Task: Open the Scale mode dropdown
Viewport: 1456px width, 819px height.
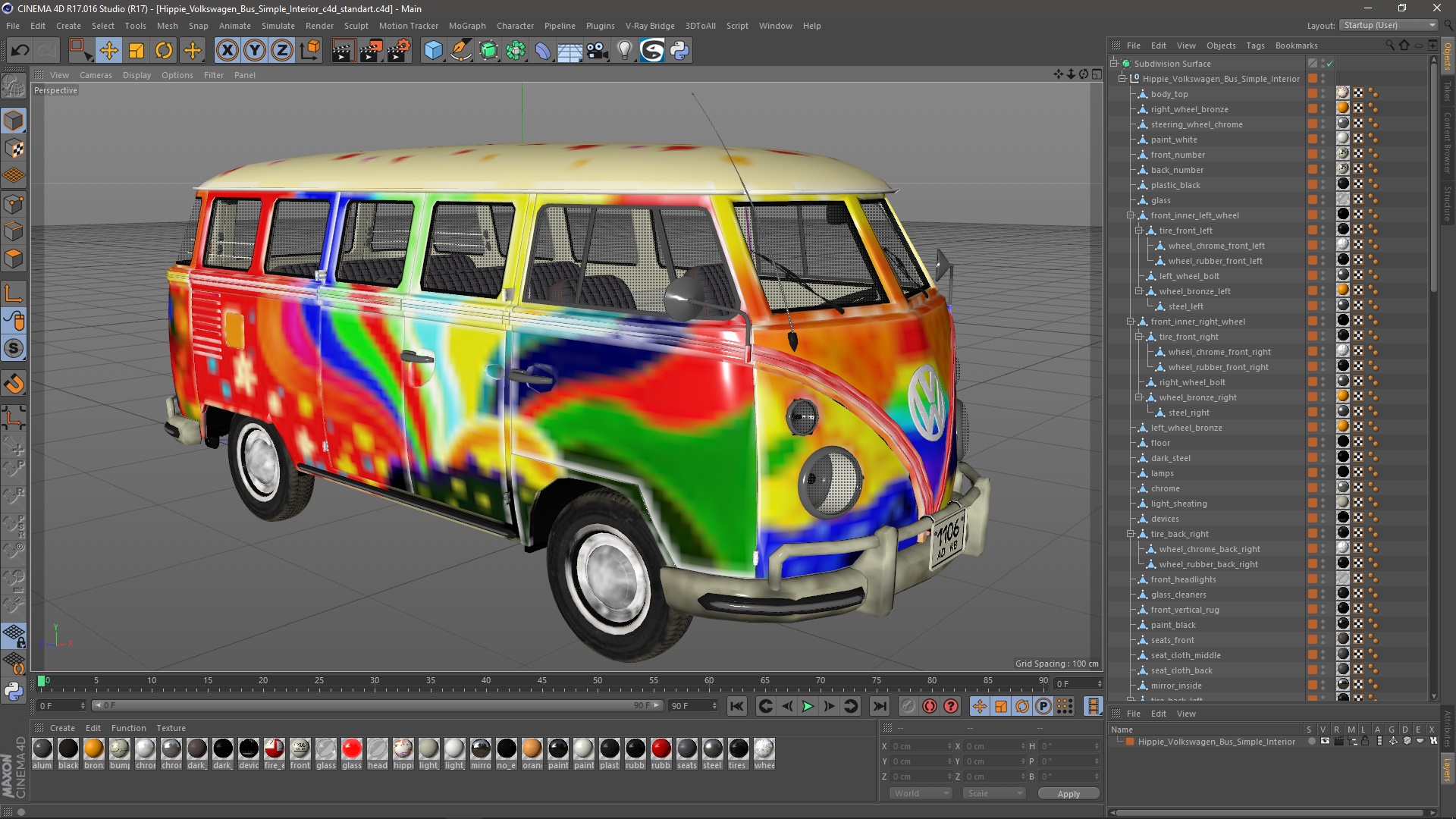Action: [994, 793]
